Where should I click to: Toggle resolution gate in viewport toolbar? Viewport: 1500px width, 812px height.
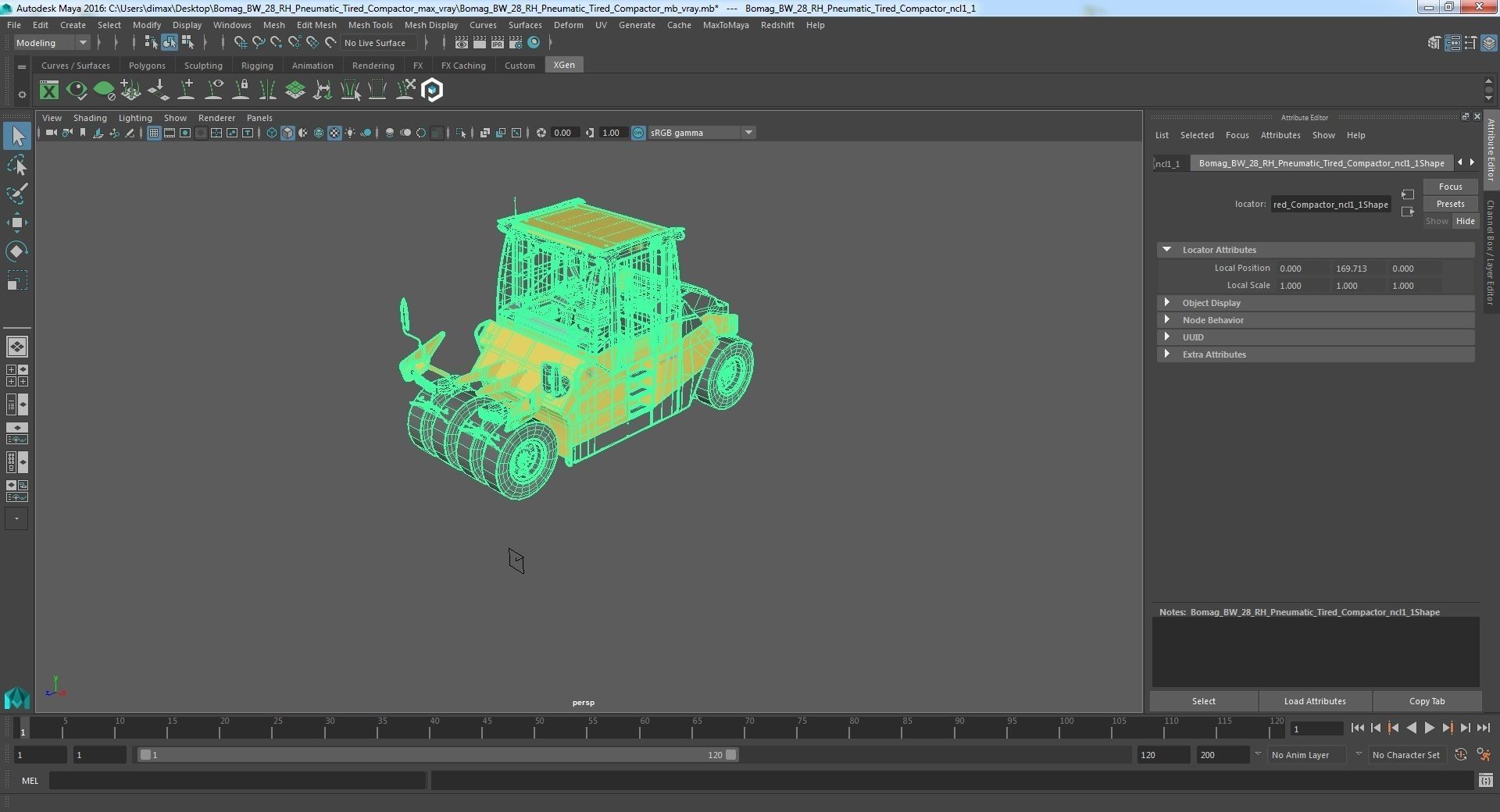(185, 133)
